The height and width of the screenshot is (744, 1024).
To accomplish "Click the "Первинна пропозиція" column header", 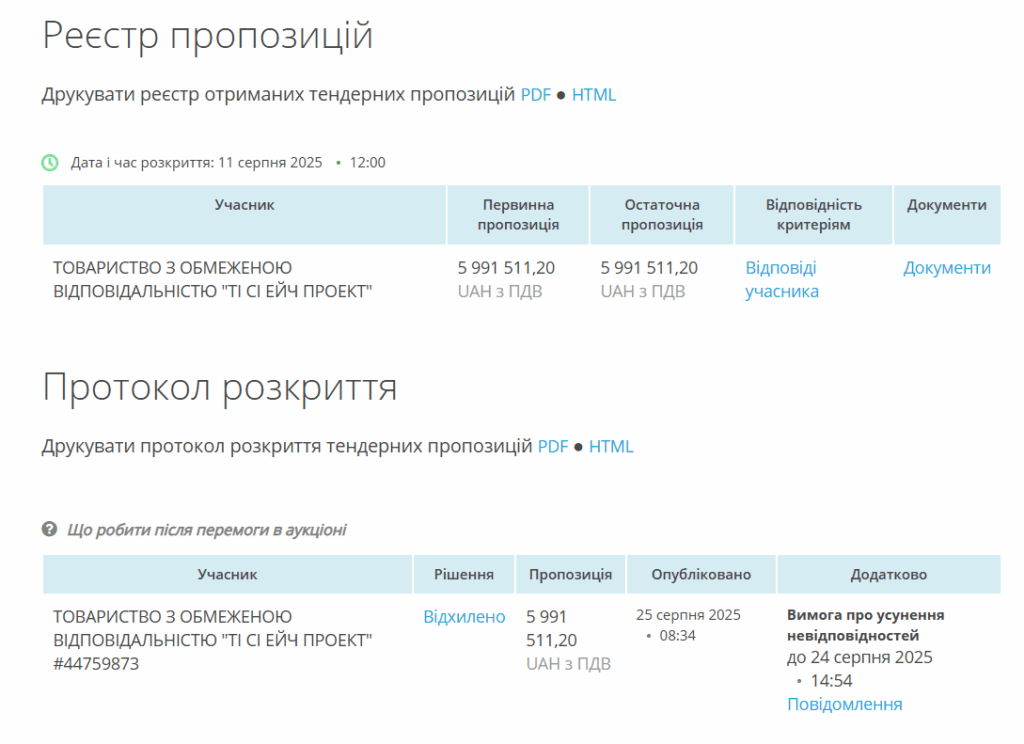I will (x=518, y=215).
